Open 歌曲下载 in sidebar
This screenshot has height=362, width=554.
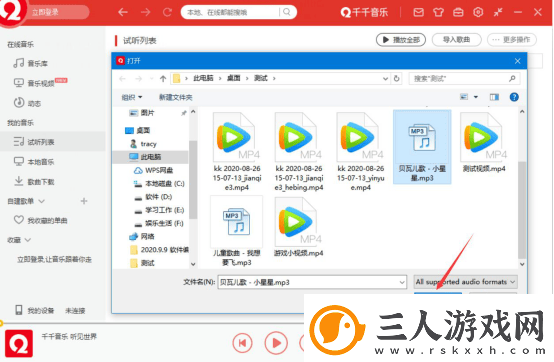(41, 182)
